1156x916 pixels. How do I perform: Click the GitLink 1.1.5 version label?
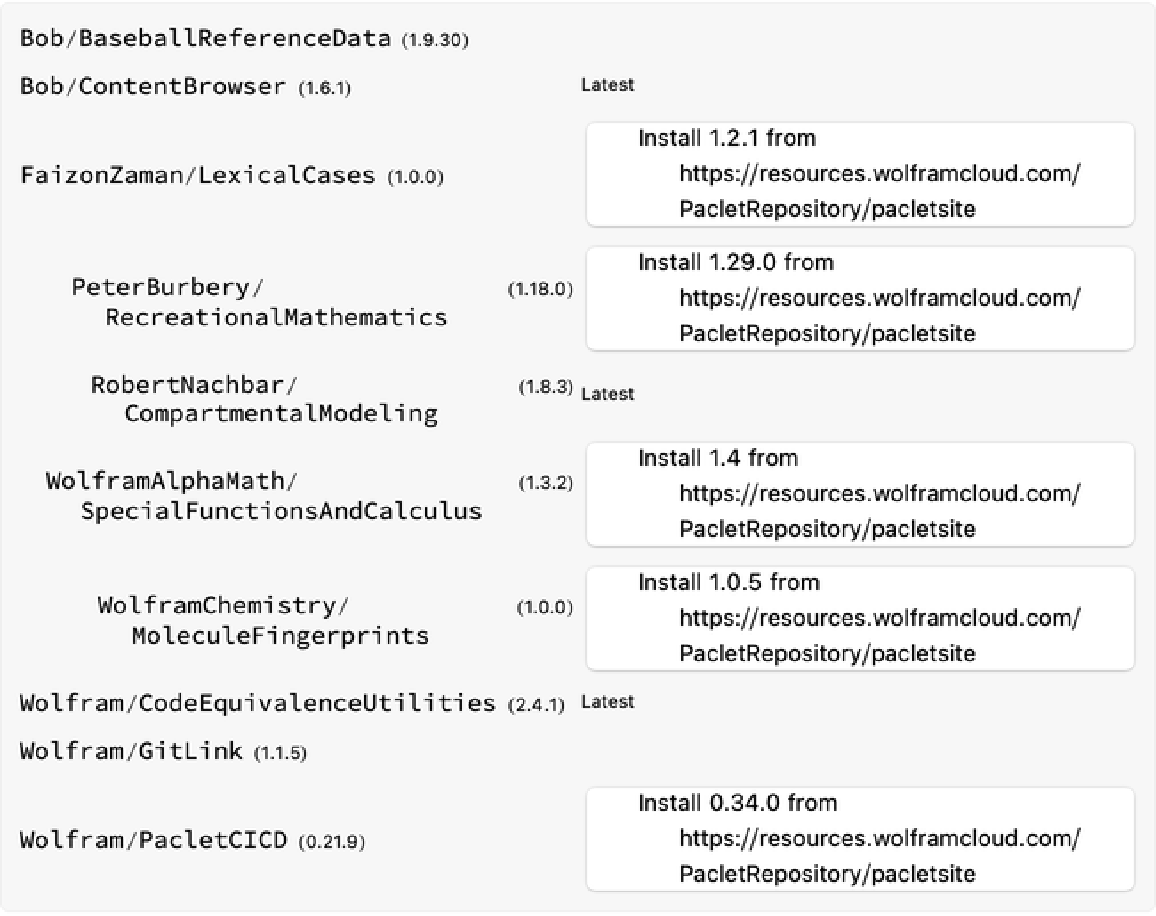tap(279, 752)
